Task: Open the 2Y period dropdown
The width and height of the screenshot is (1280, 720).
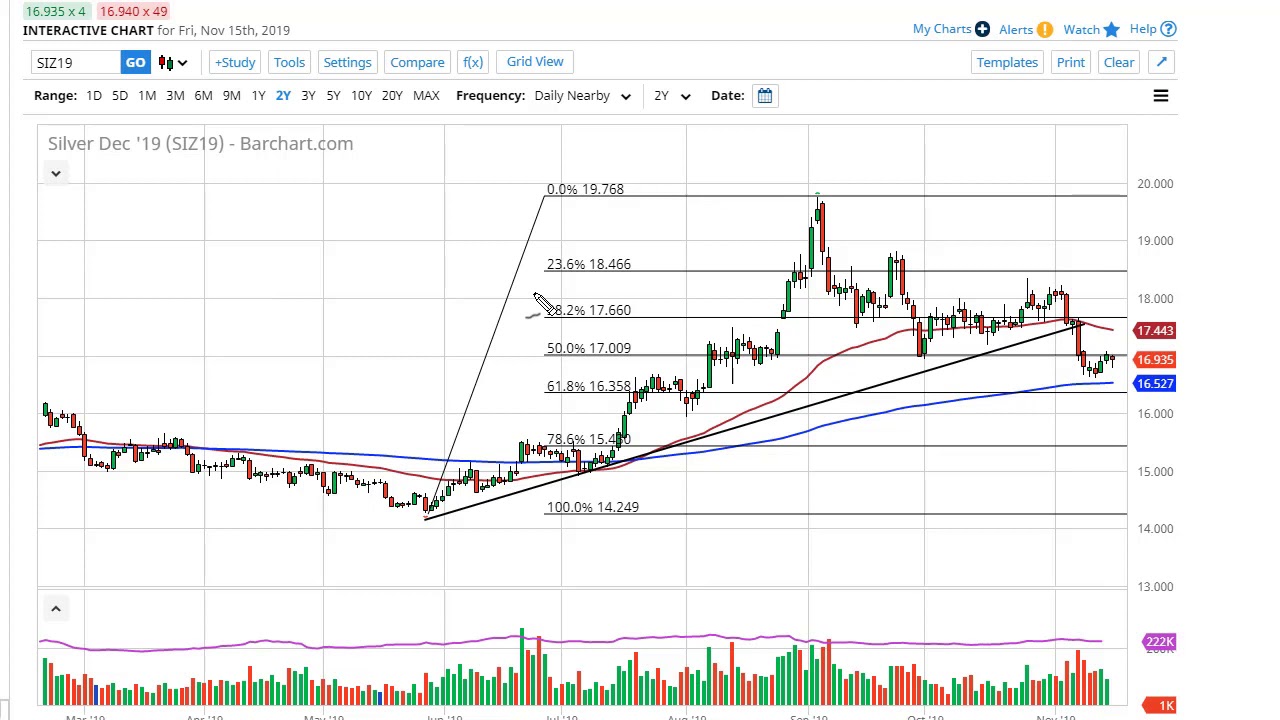Action: click(x=672, y=95)
